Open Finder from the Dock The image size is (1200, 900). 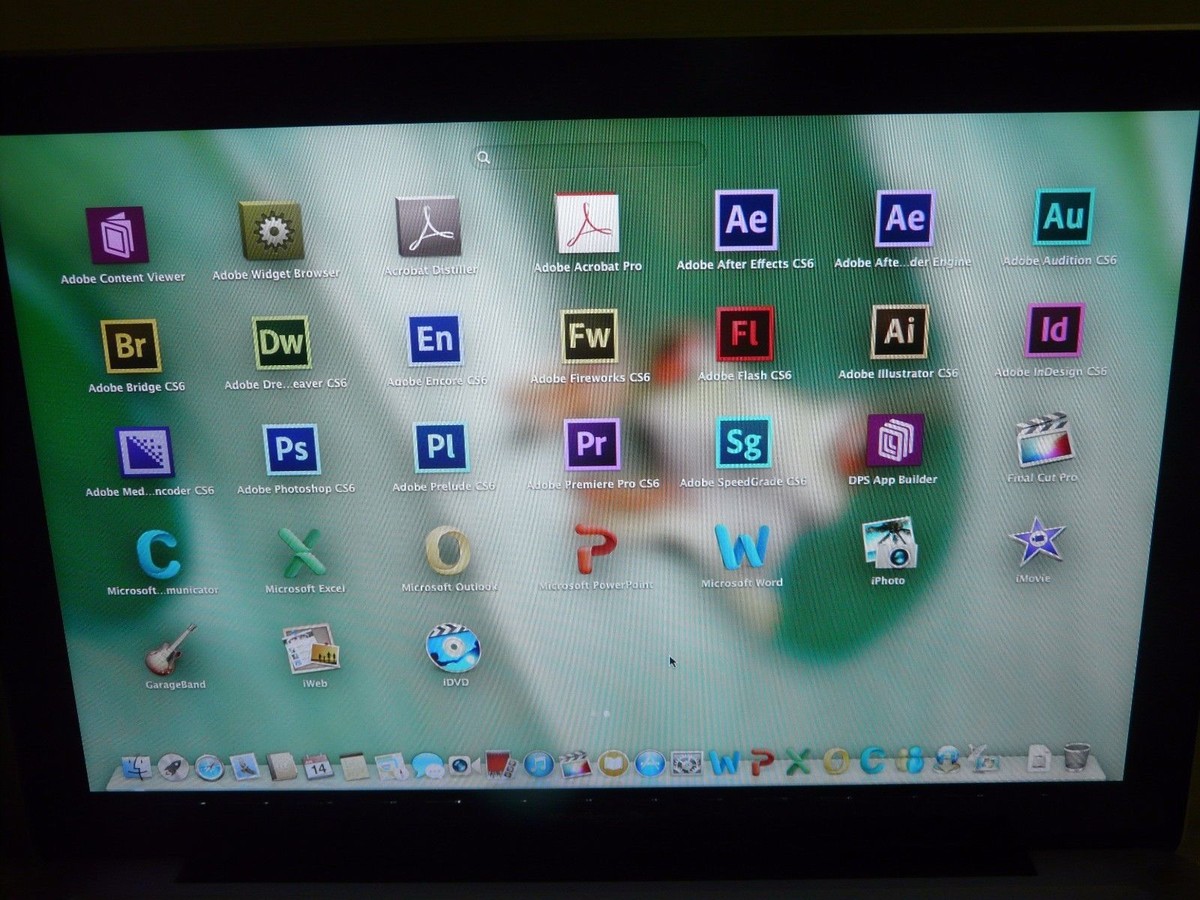click(x=136, y=768)
